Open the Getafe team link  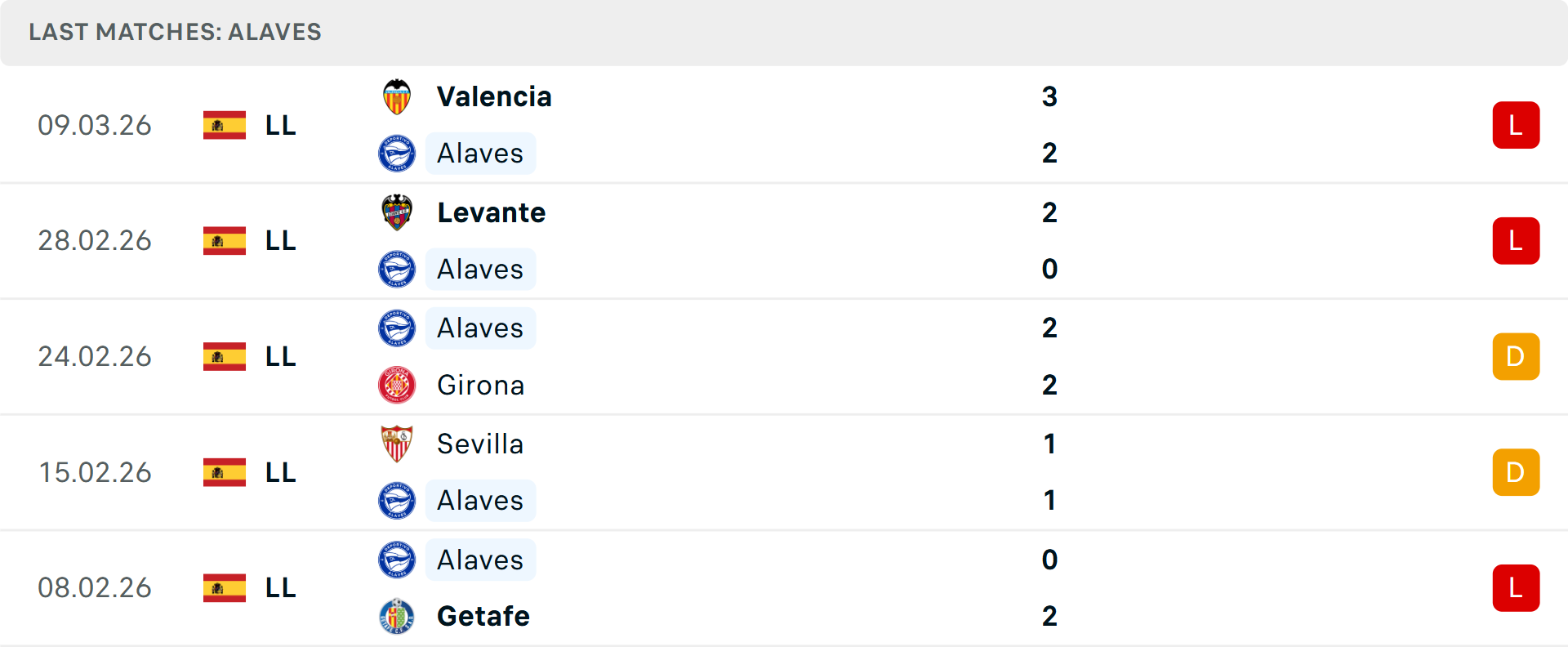(483, 616)
